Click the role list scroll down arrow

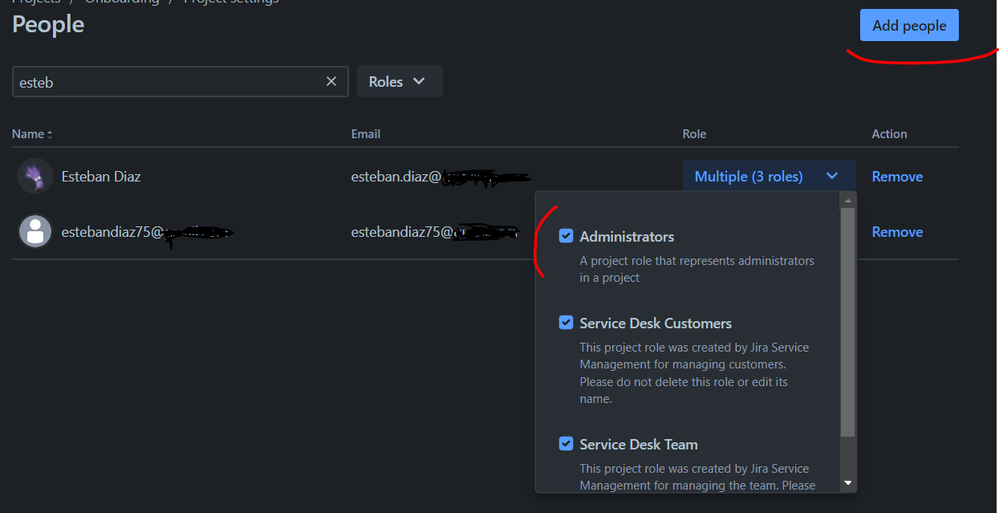(847, 483)
